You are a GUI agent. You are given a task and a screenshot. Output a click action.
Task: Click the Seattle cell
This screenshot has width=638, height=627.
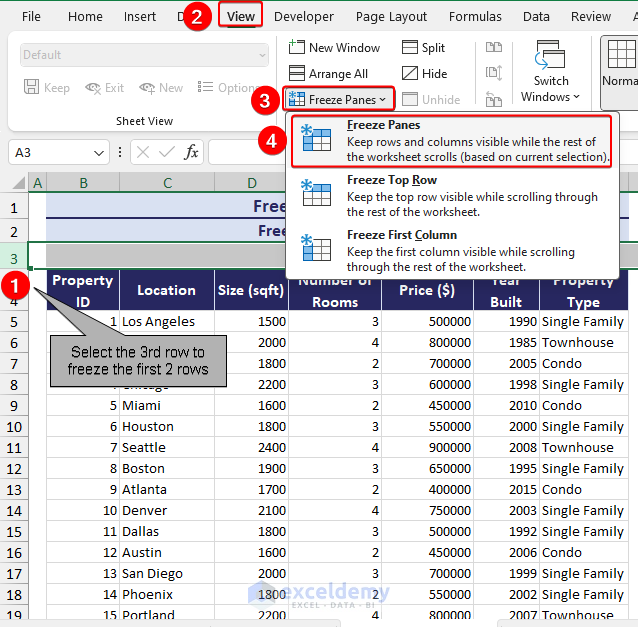[167, 448]
